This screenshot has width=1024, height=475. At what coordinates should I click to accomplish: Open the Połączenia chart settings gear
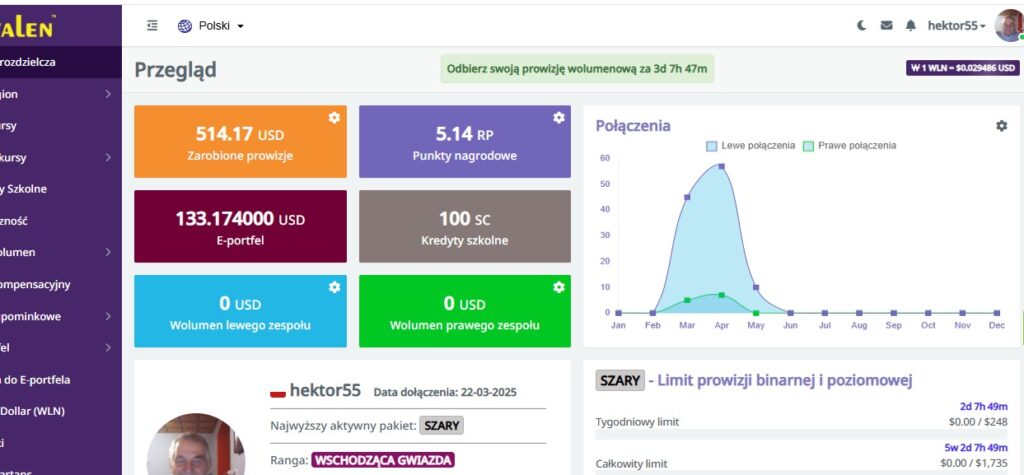[1001, 126]
